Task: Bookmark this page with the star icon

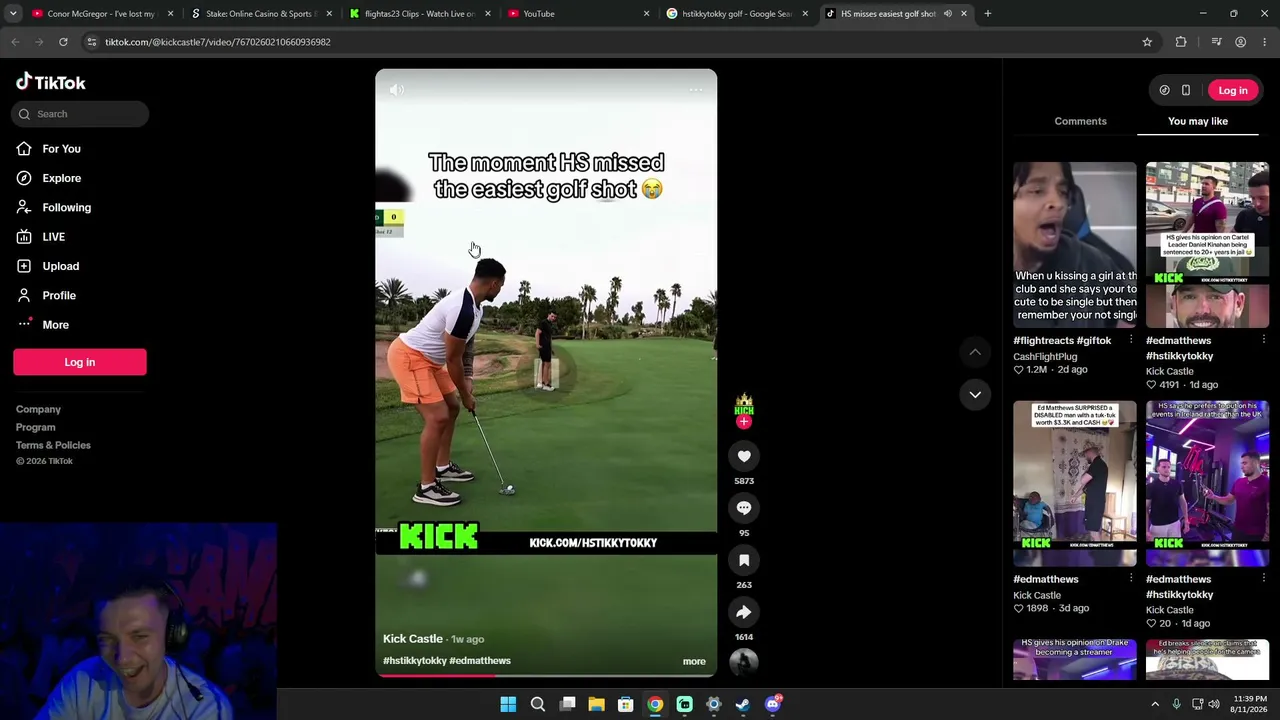Action: [x=1147, y=42]
